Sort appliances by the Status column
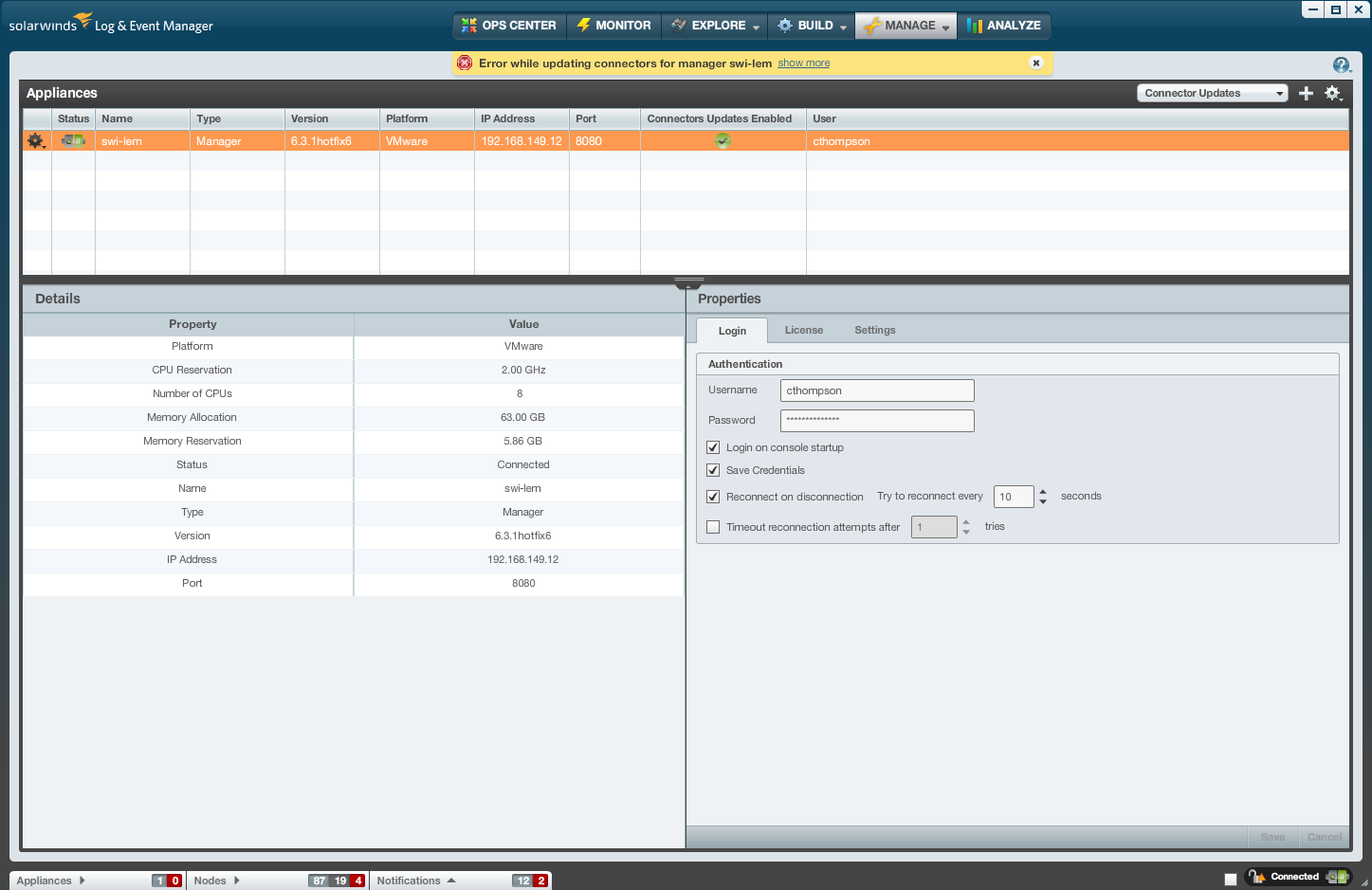1372x890 pixels. click(x=73, y=118)
